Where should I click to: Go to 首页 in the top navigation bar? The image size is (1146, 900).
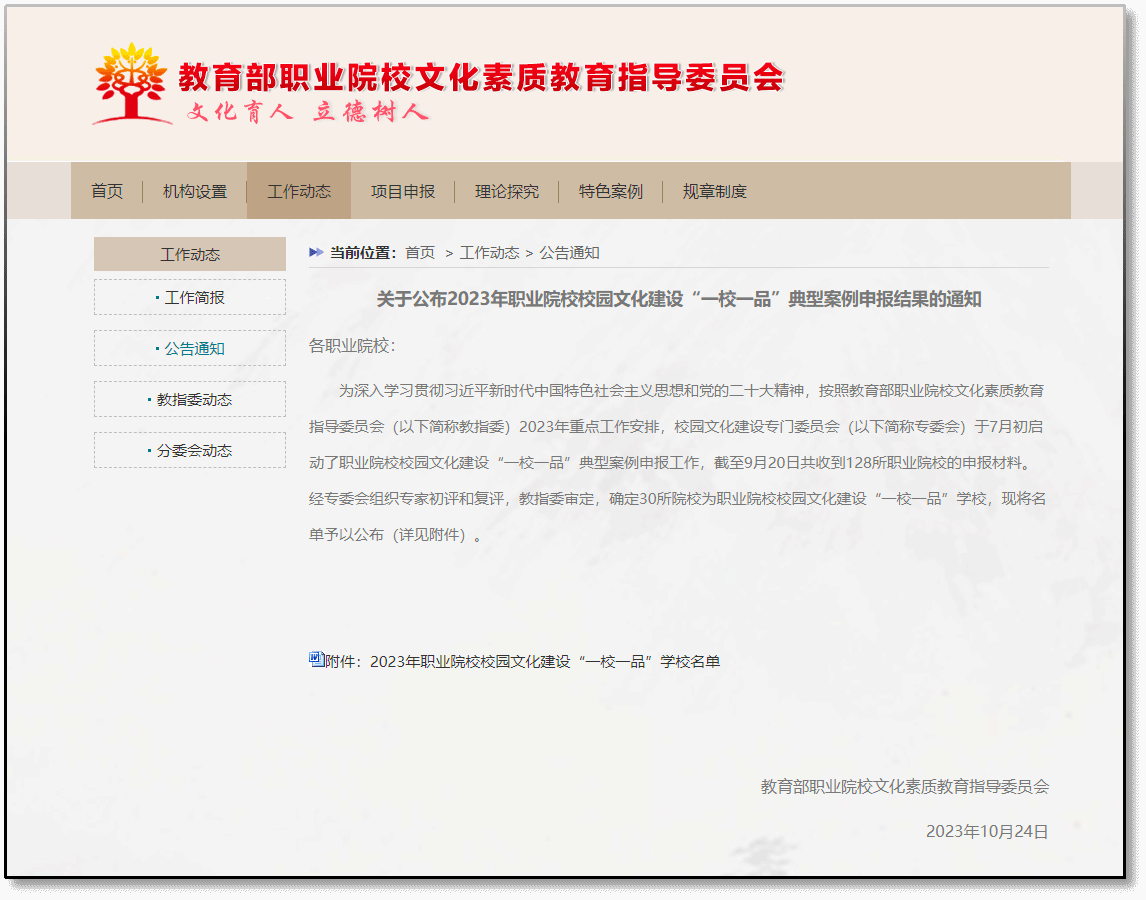[107, 191]
